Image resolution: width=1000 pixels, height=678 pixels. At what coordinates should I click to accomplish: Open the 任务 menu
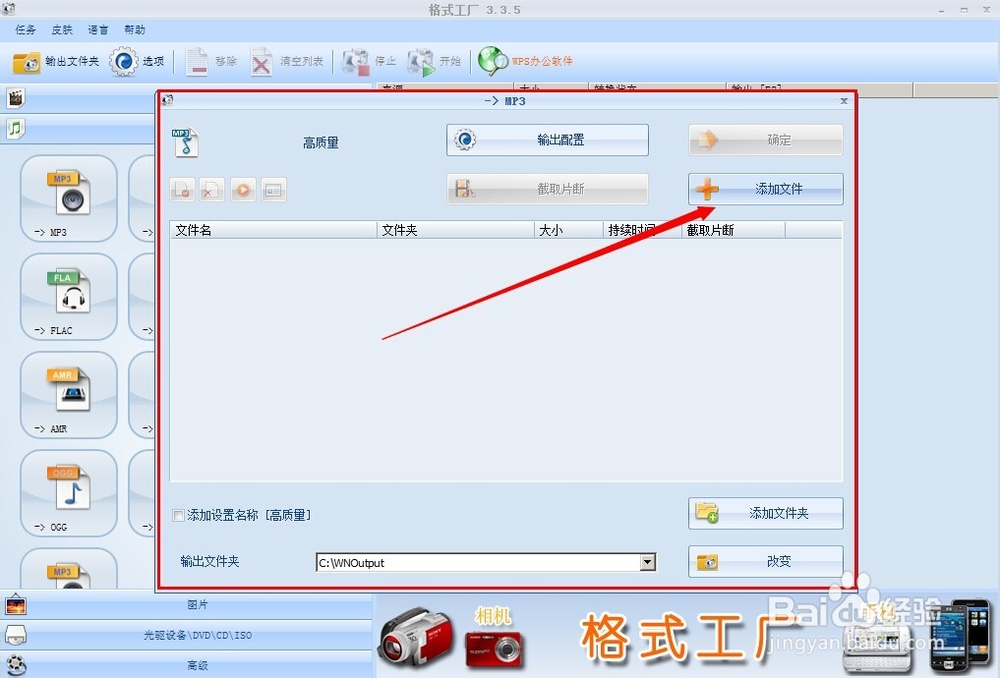click(26, 29)
